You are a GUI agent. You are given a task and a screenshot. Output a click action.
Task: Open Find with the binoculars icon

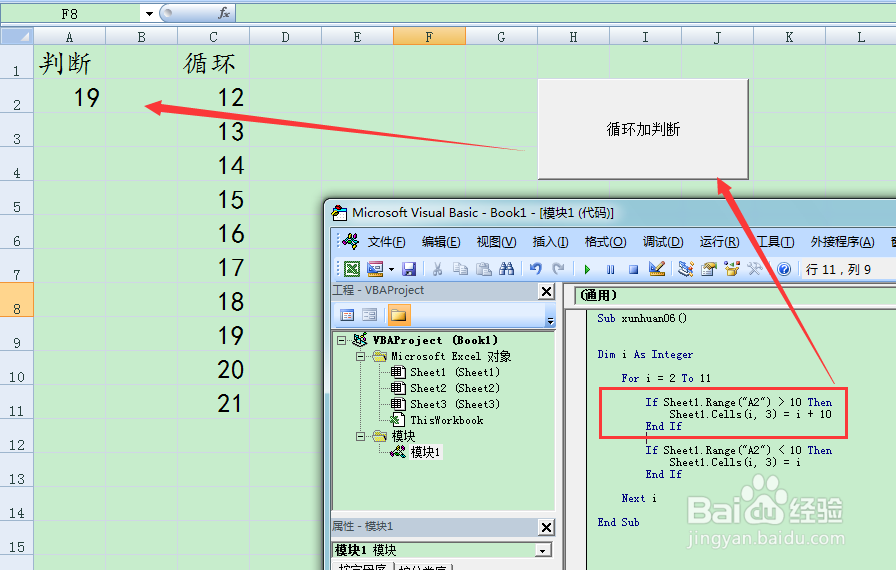506,268
